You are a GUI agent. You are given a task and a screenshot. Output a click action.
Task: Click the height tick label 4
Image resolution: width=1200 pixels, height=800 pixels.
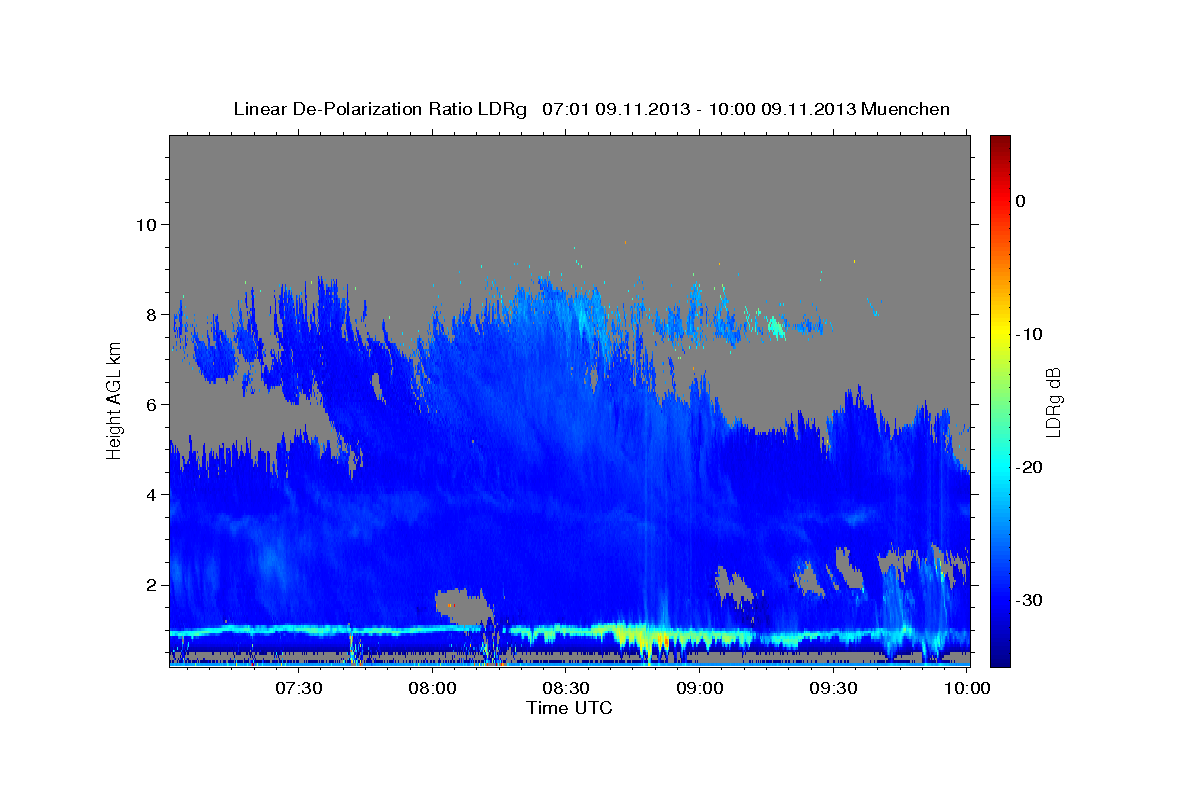[152, 494]
